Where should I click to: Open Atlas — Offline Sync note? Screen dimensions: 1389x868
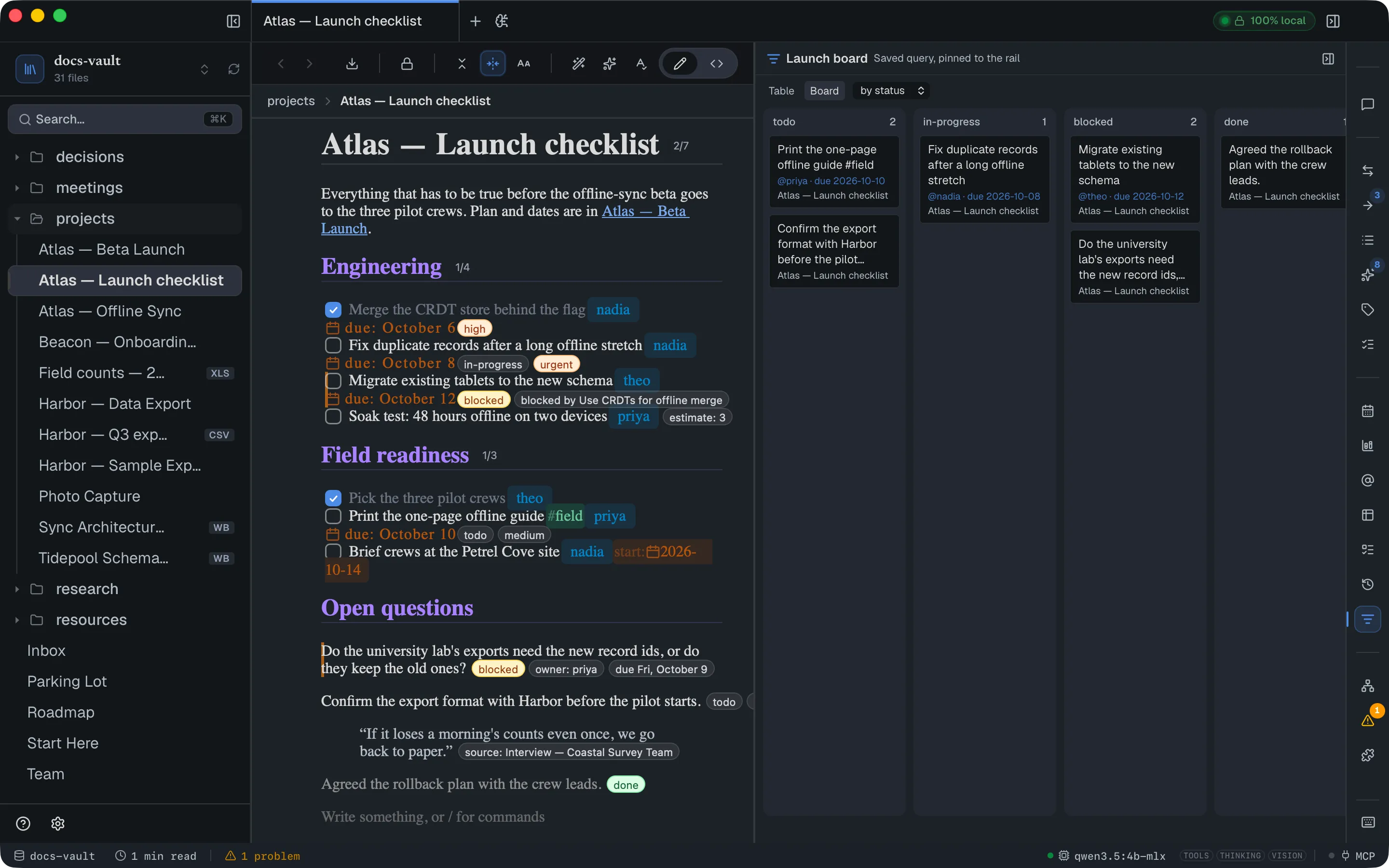109,311
